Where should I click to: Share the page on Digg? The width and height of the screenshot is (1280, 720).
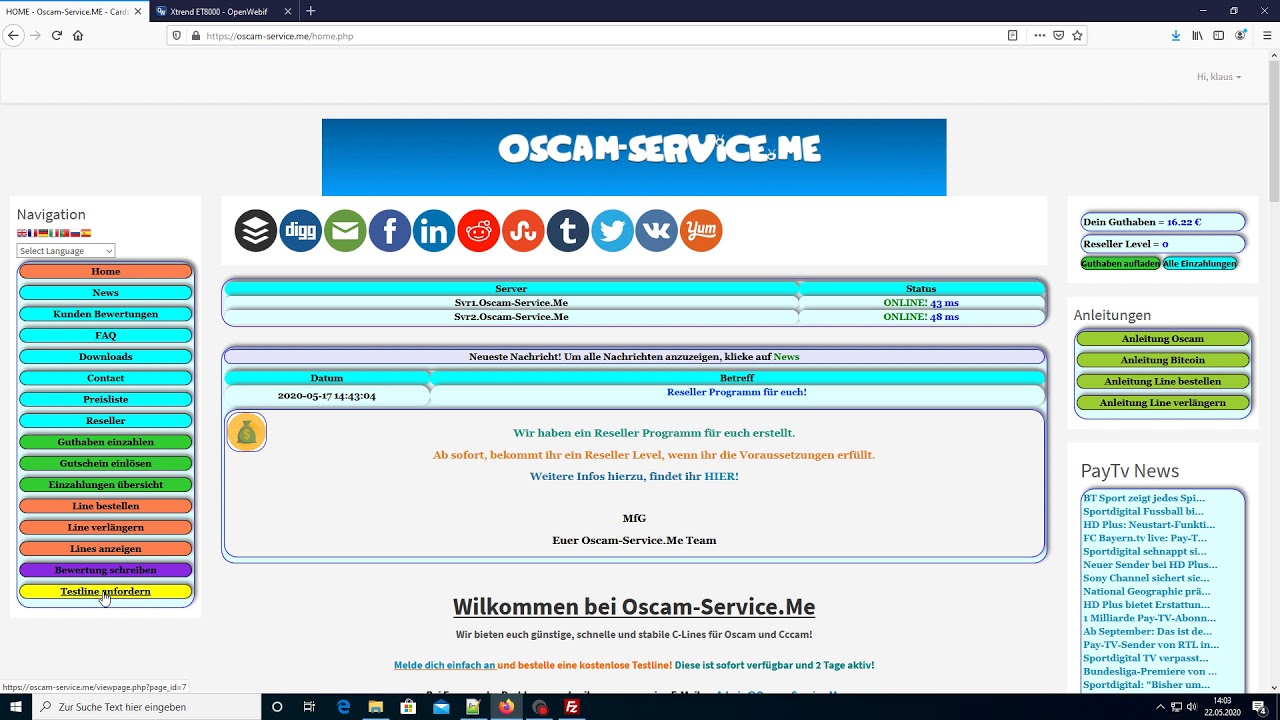(x=300, y=231)
